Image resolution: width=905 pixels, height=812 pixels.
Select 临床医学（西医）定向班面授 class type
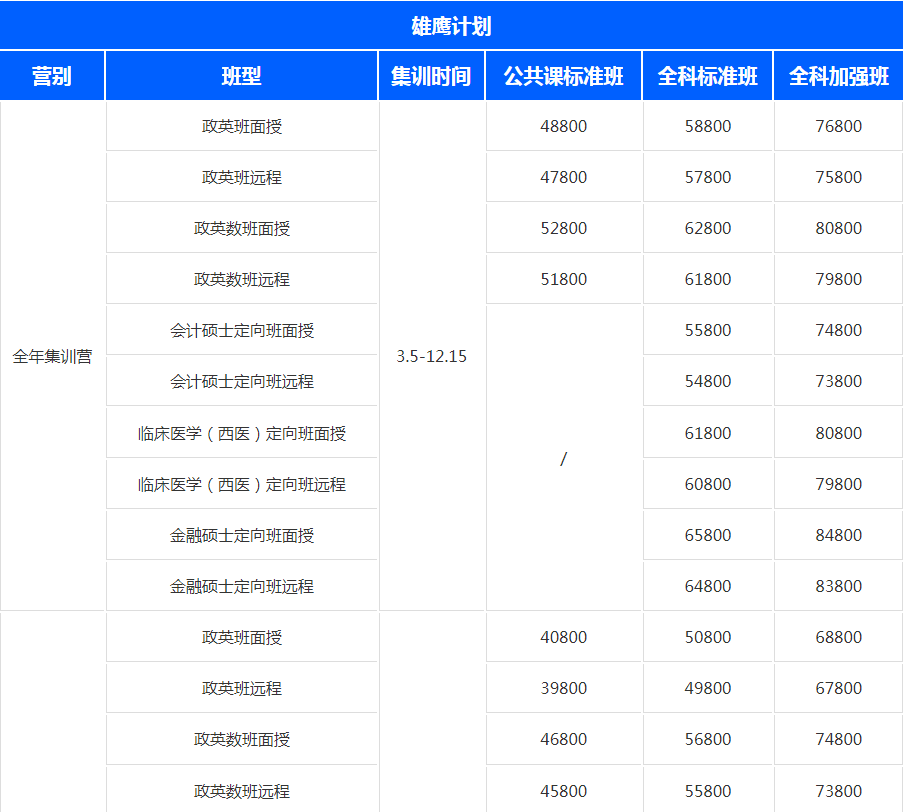tap(242, 433)
